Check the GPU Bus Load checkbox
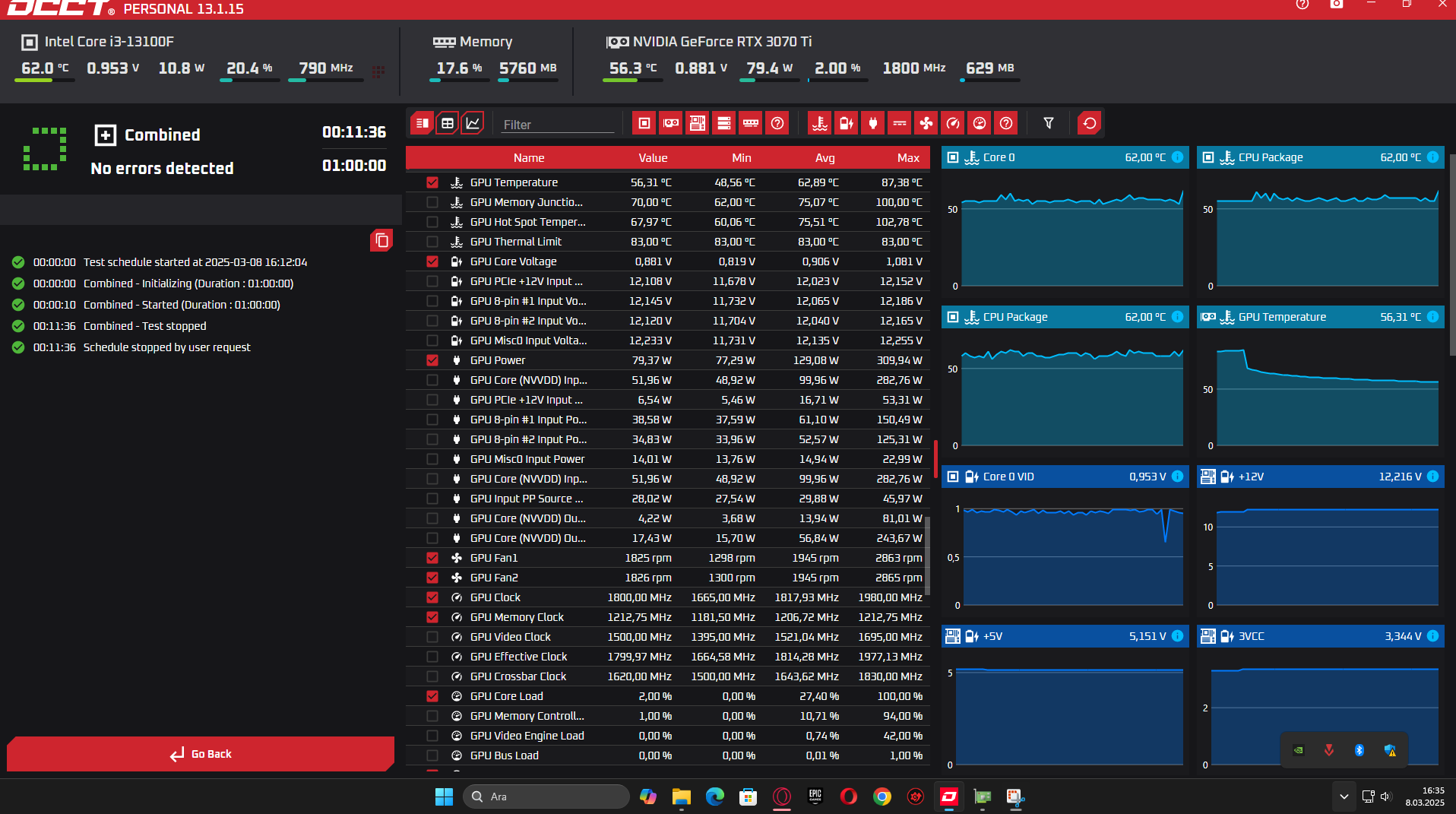The height and width of the screenshot is (814, 1456). pos(432,755)
